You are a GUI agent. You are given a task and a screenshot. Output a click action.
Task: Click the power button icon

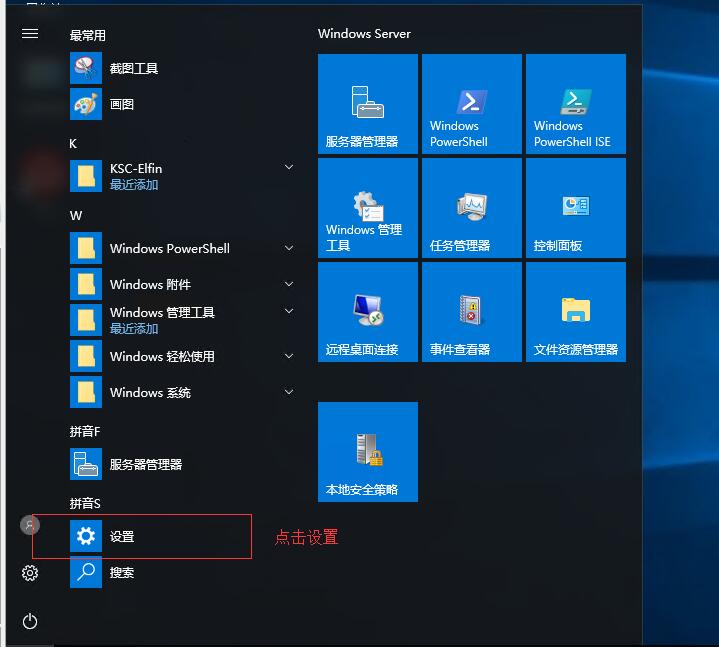[x=30, y=621]
